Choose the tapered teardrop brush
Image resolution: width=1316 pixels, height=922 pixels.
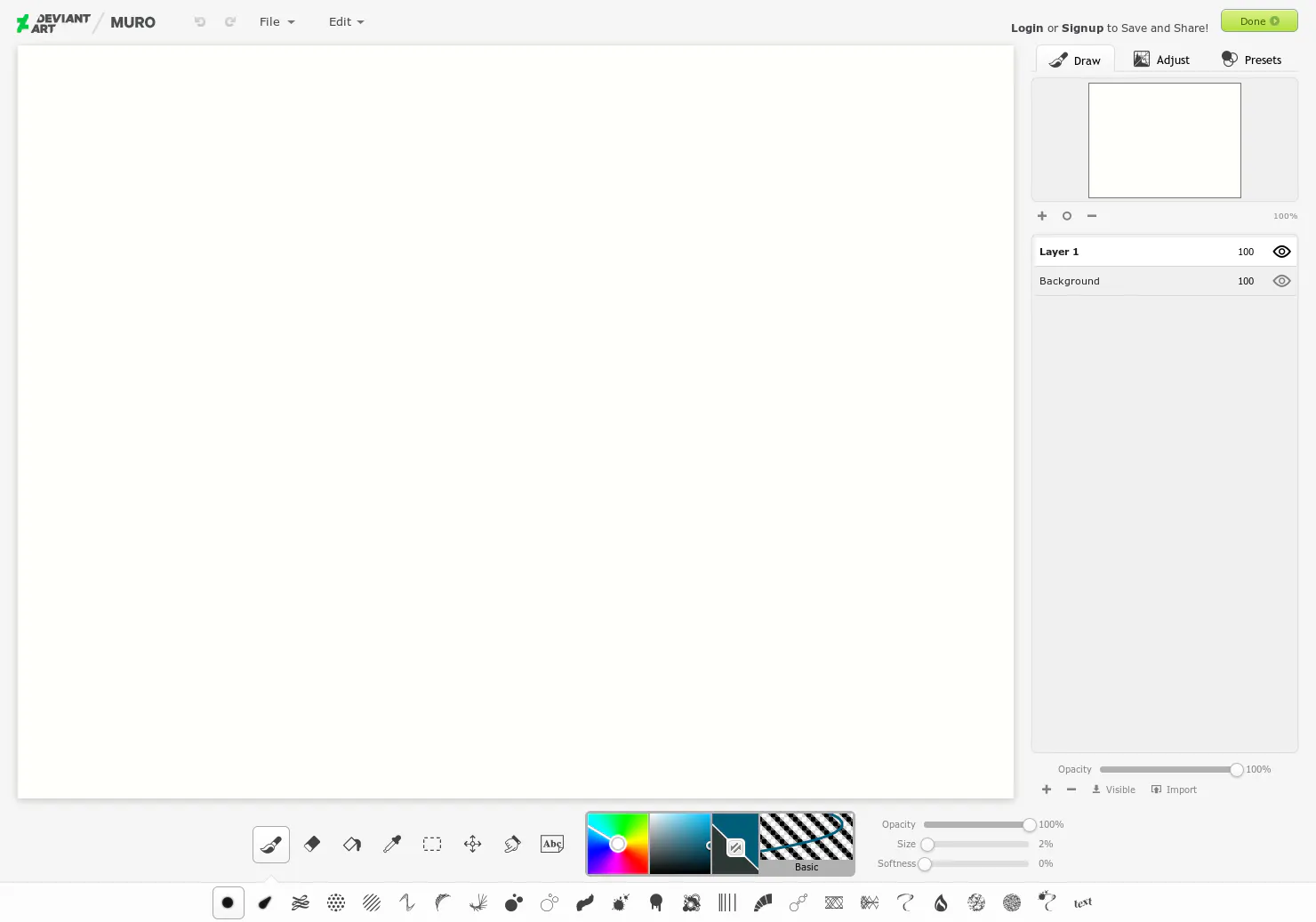(265, 902)
